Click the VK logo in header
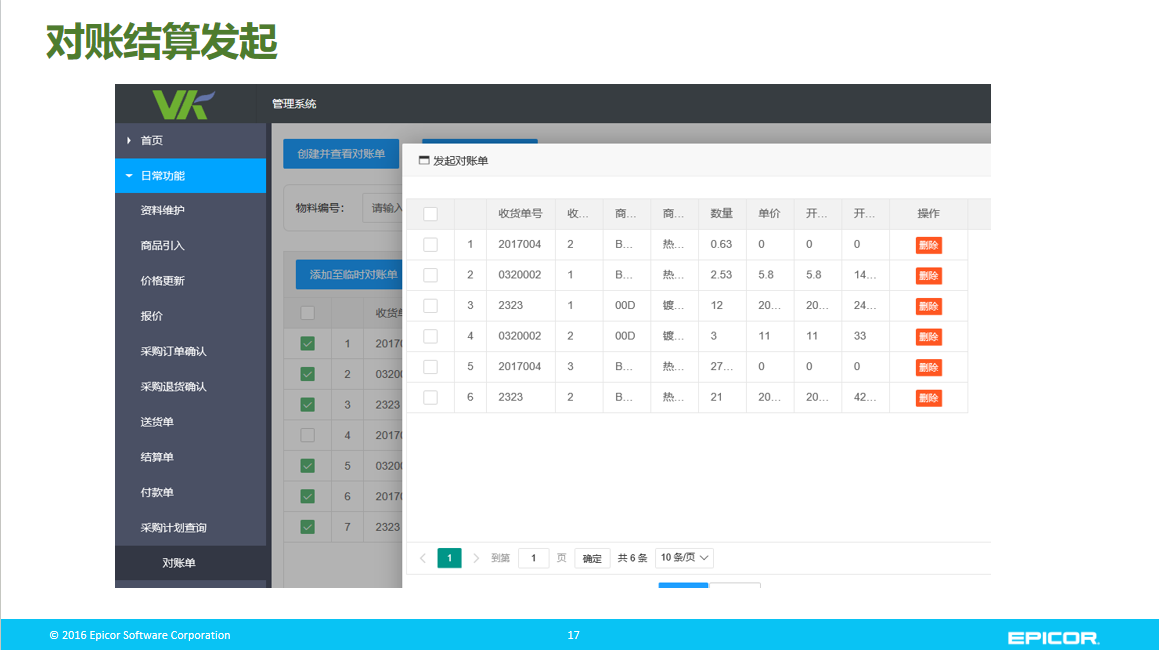 pos(183,104)
